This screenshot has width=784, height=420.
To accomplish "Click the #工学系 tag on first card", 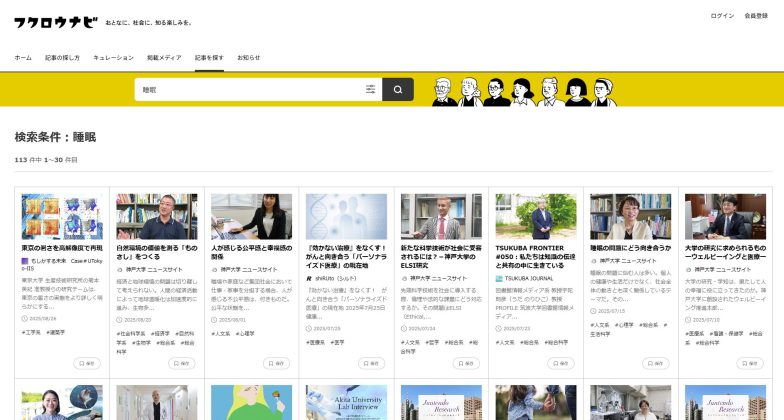I will pos(32,331).
